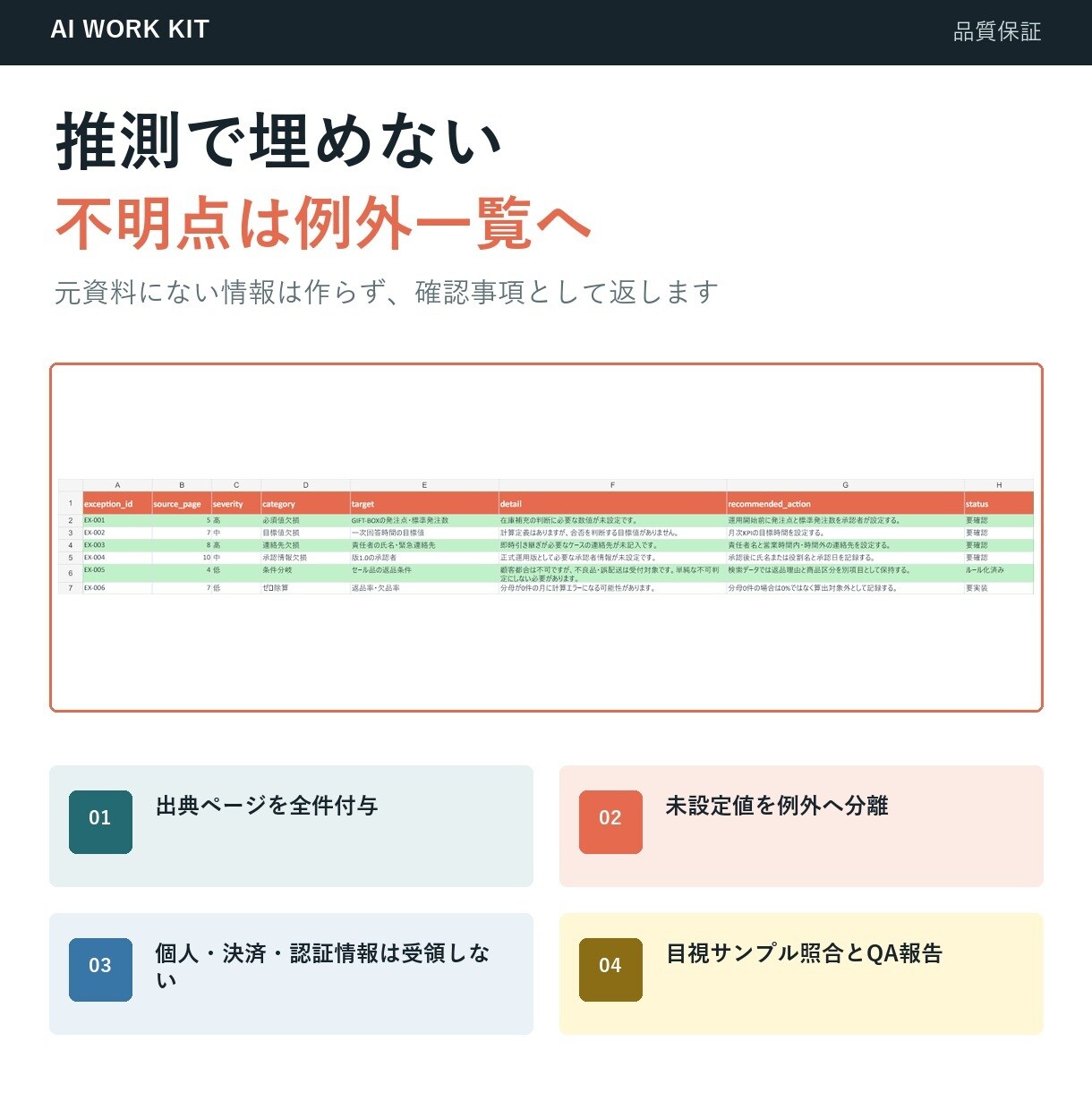Screen dimensions: 1092x1110
Task: Select column H header in spreadsheet
Action: click(999, 485)
